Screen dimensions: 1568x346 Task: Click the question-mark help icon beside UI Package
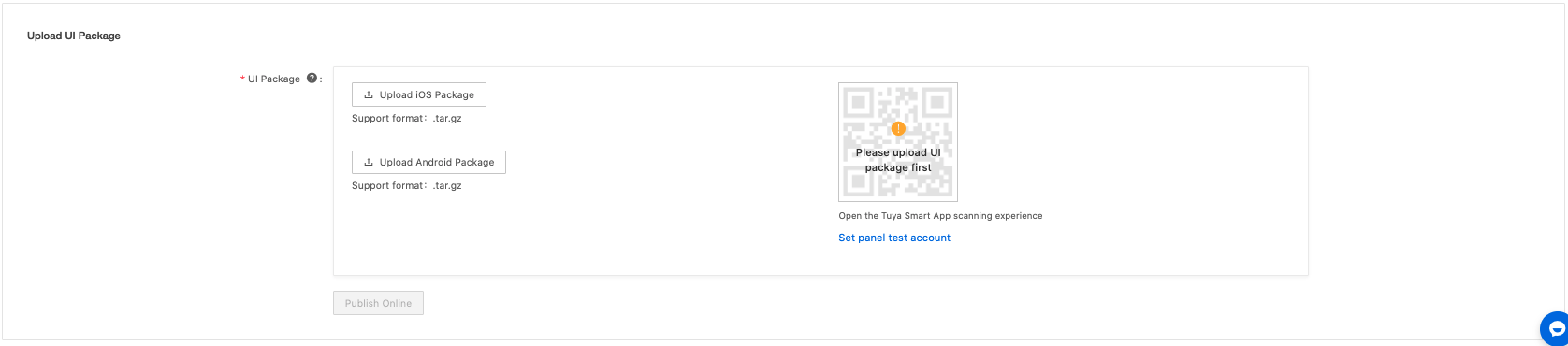(x=312, y=79)
